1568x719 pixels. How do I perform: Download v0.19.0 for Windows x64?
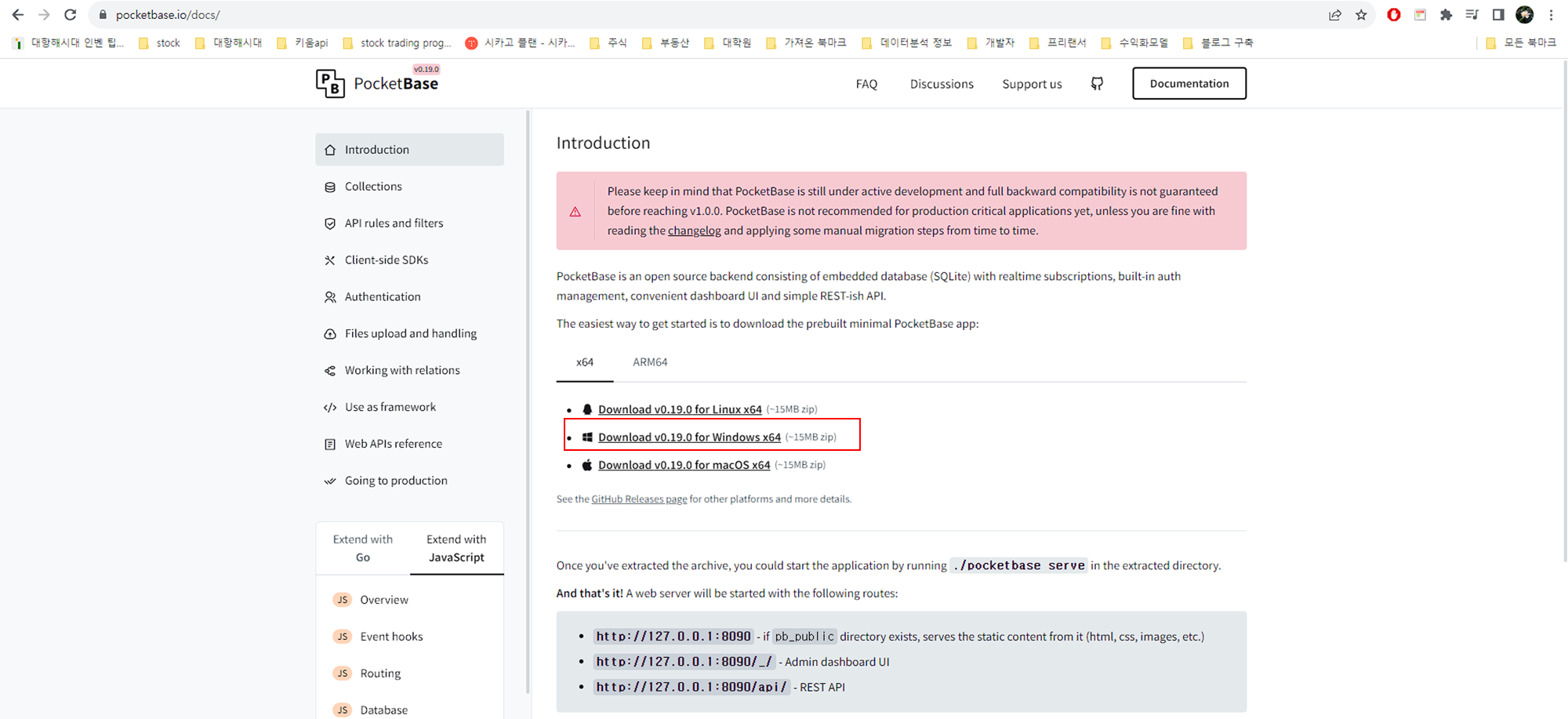[689, 438]
